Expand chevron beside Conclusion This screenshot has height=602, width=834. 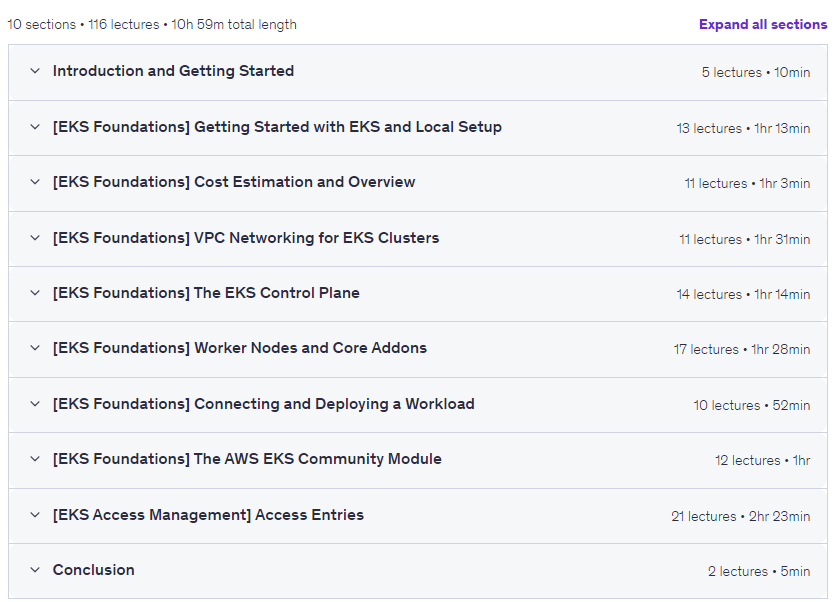(x=35, y=570)
